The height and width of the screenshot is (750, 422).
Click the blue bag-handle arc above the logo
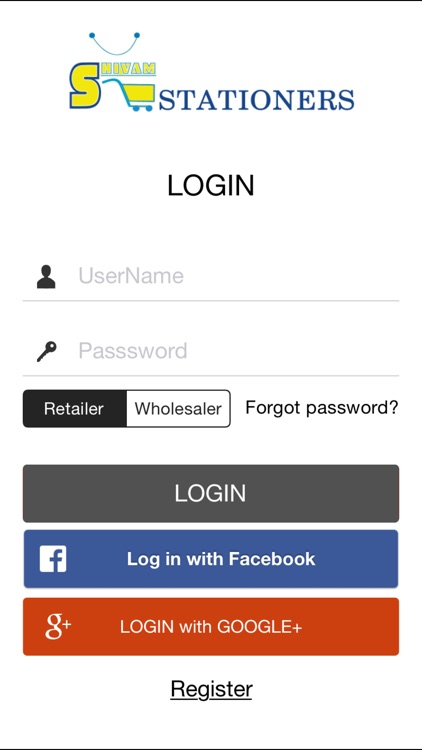coord(114,44)
